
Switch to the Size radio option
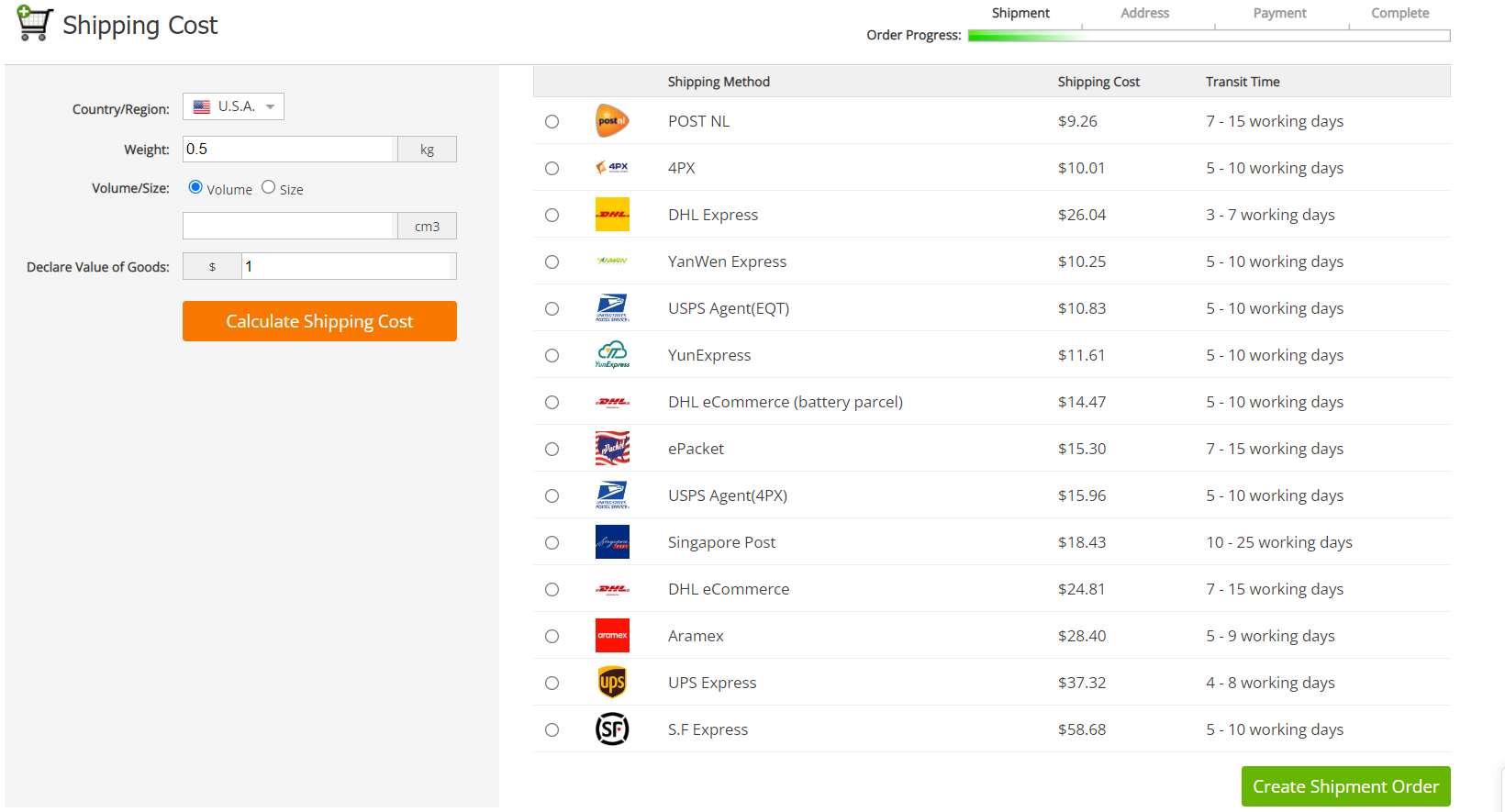(x=268, y=187)
